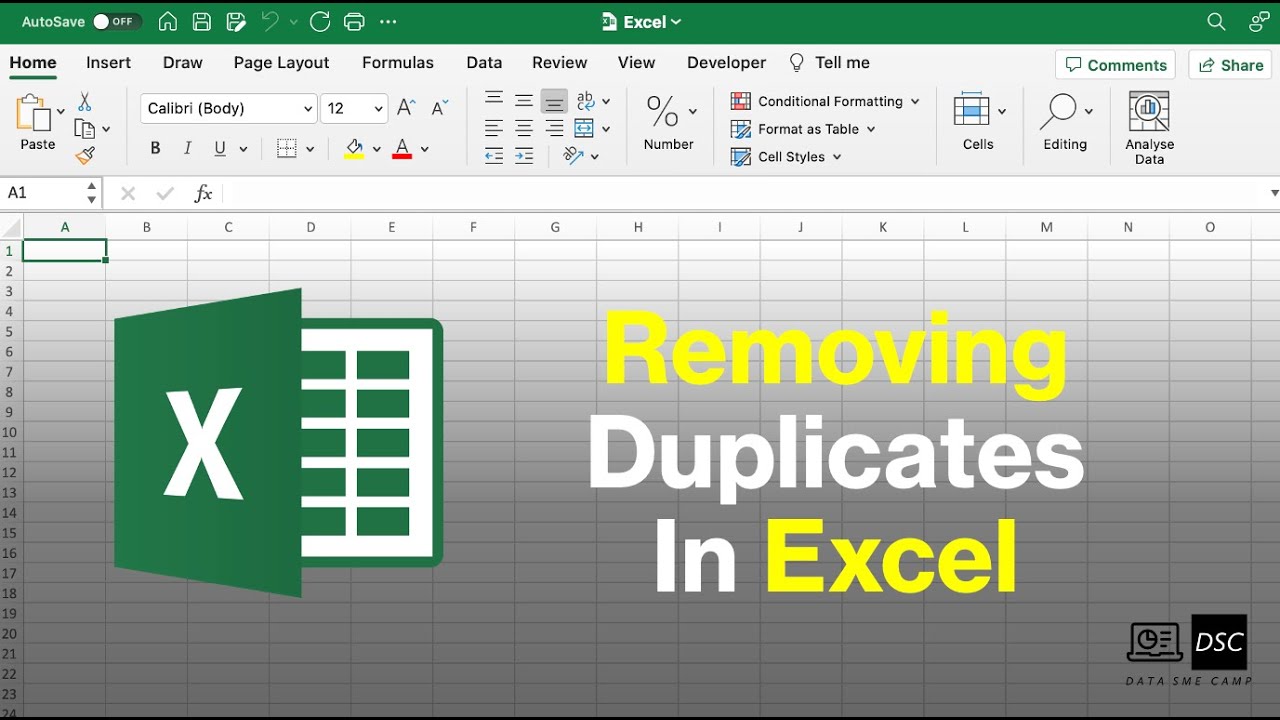1280x720 pixels.
Task: Switch to the View tab
Action: click(636, 62)
